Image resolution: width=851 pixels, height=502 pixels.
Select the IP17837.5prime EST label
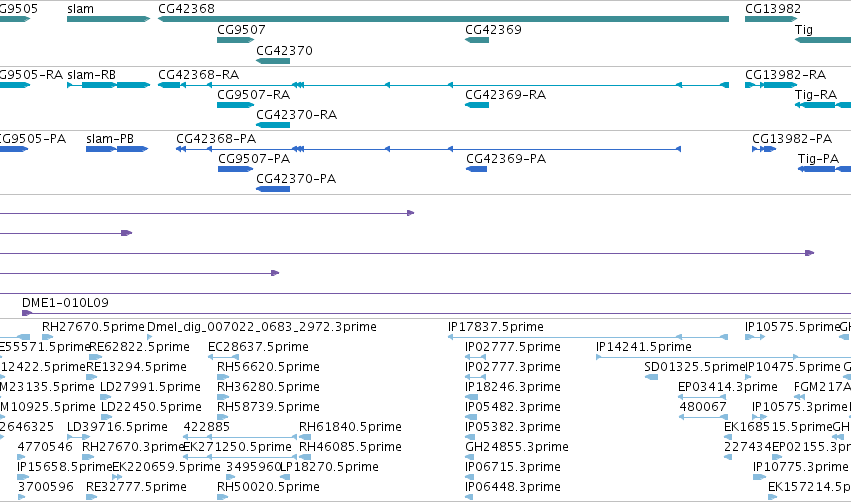pyautogui.click(x=496, y=327)
